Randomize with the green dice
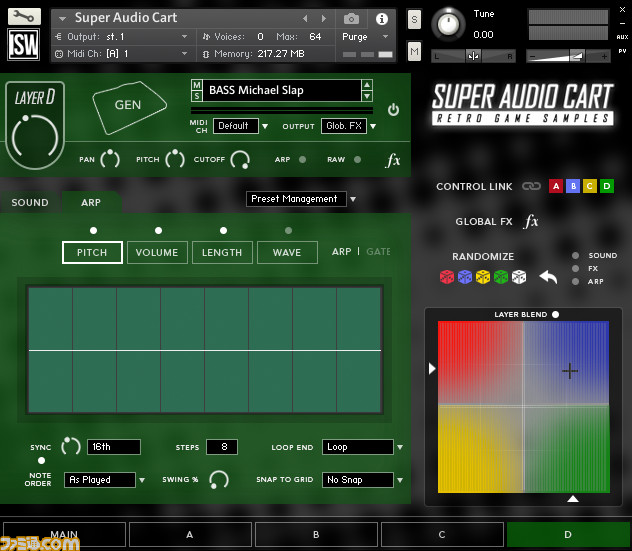 point(501,277)
